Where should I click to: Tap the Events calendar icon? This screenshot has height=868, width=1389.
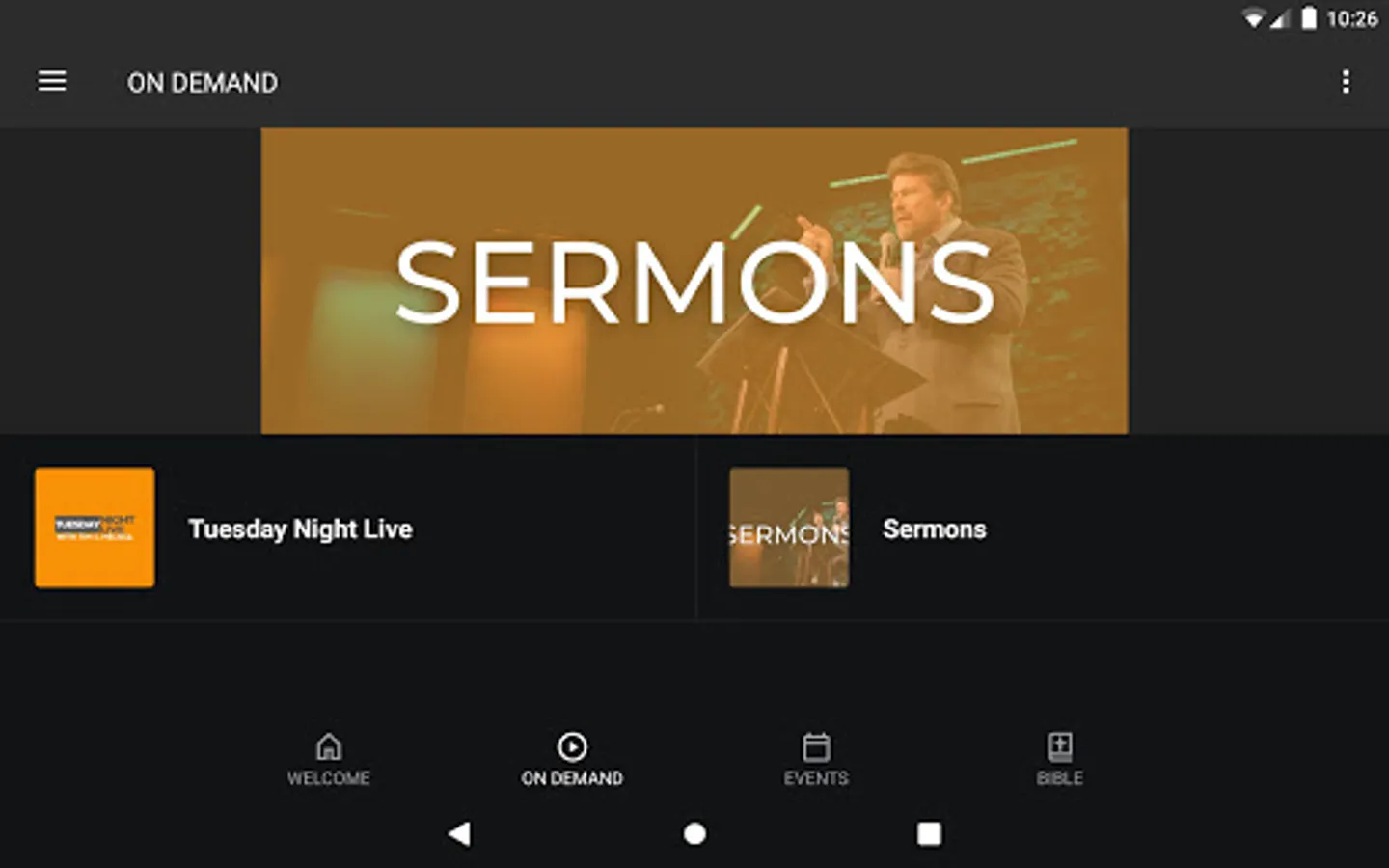[x=816, y=746]
